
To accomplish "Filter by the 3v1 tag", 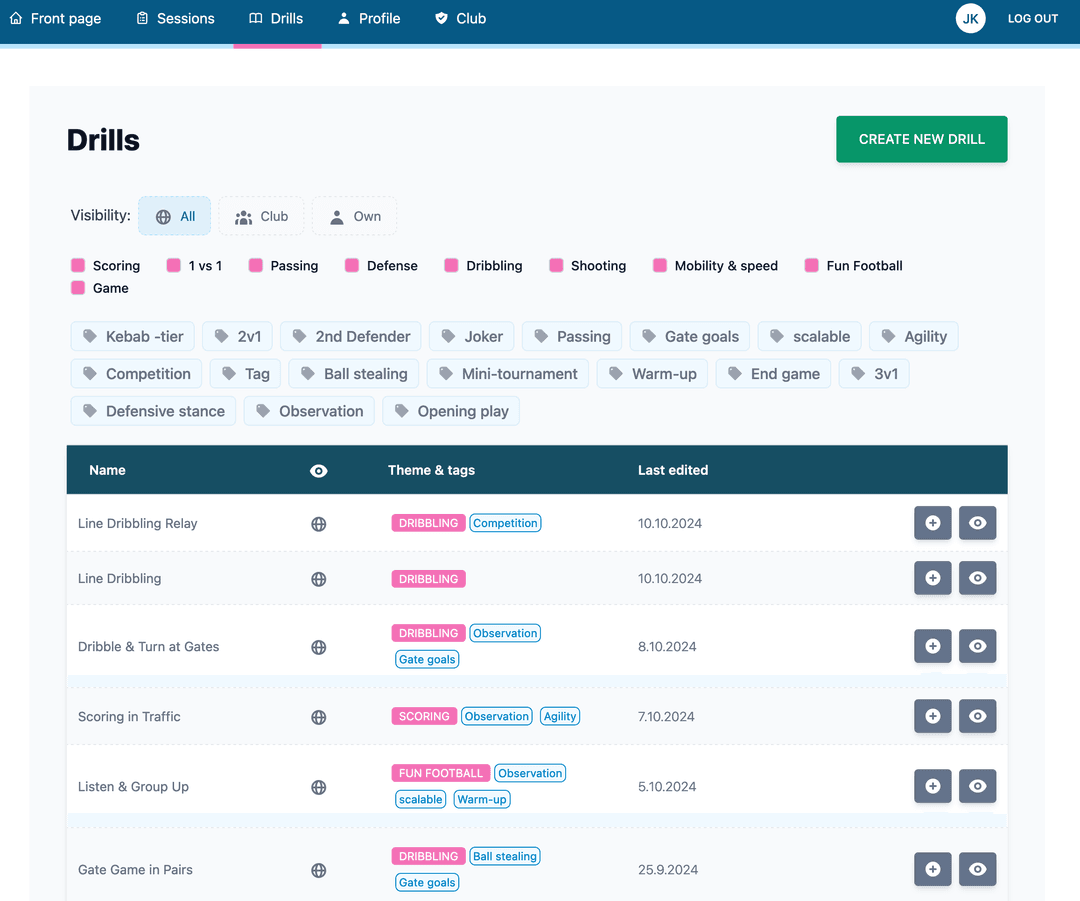I will tap(874, 373).
